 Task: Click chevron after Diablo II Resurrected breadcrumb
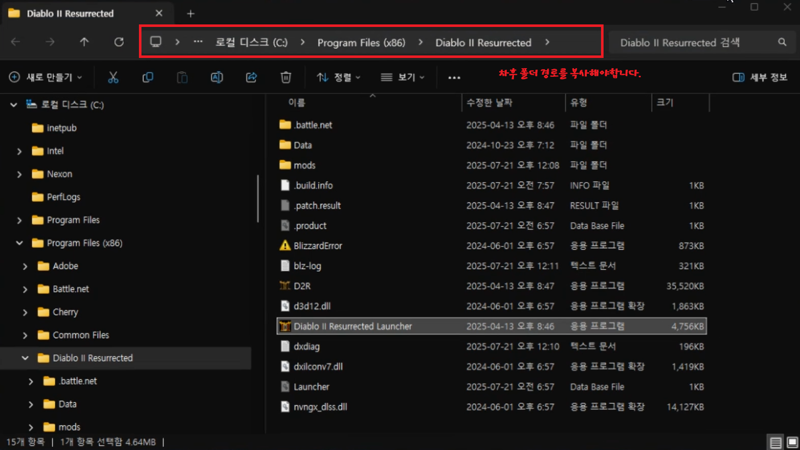point(547,42)
